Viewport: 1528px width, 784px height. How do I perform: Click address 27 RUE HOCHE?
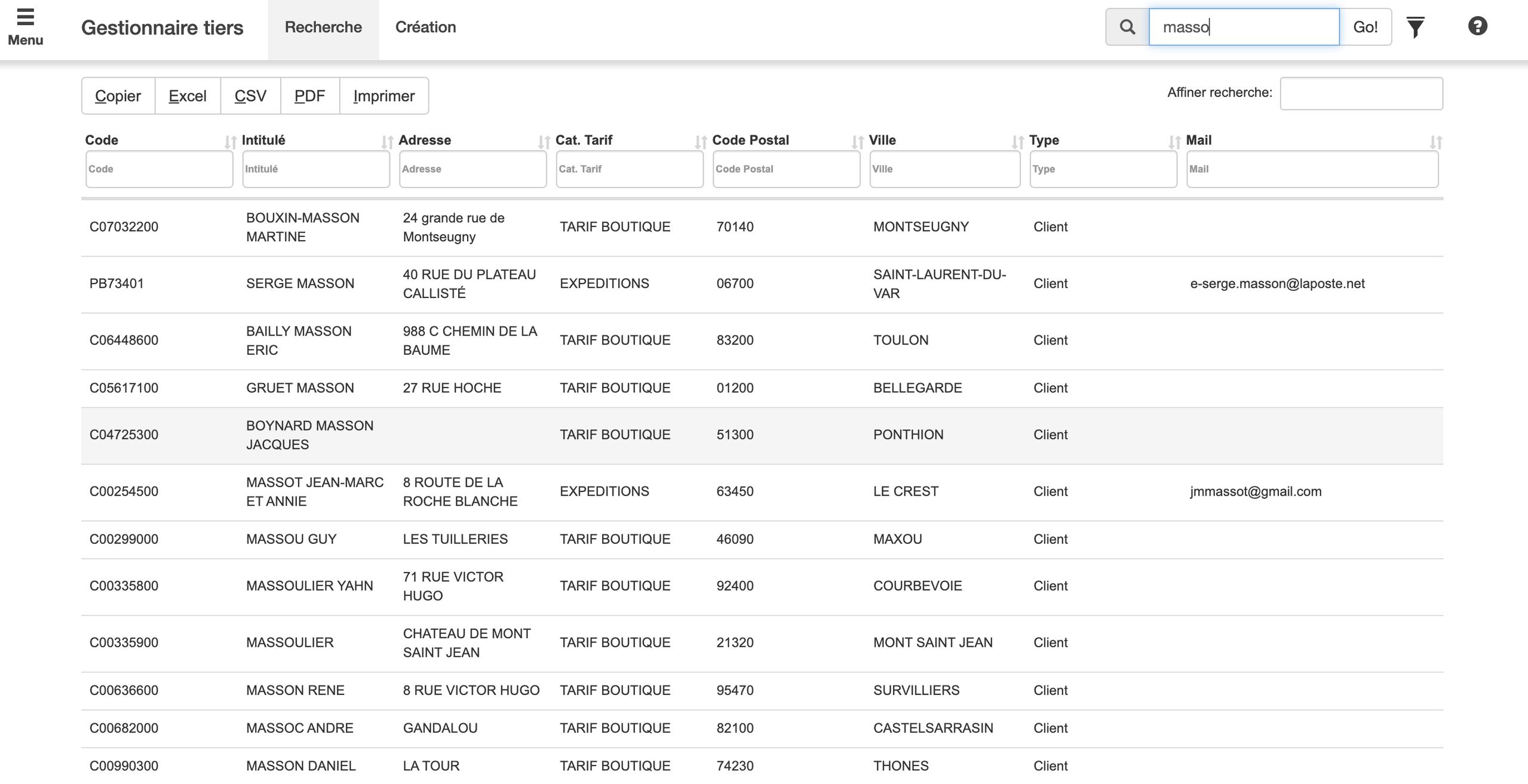pyautogui.click(x=452, y=388)
